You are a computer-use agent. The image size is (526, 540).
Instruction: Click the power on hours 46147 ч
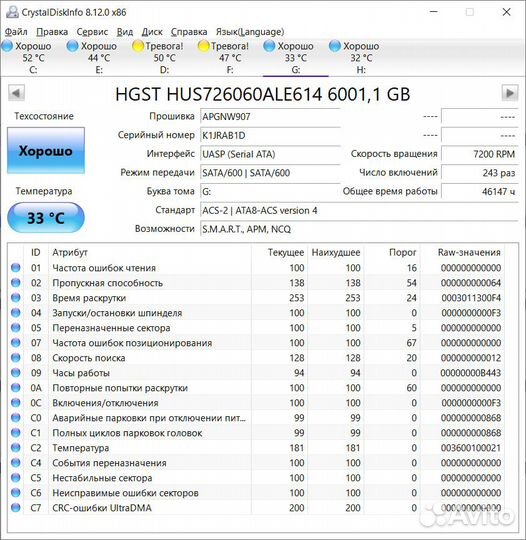coord(480,191)
